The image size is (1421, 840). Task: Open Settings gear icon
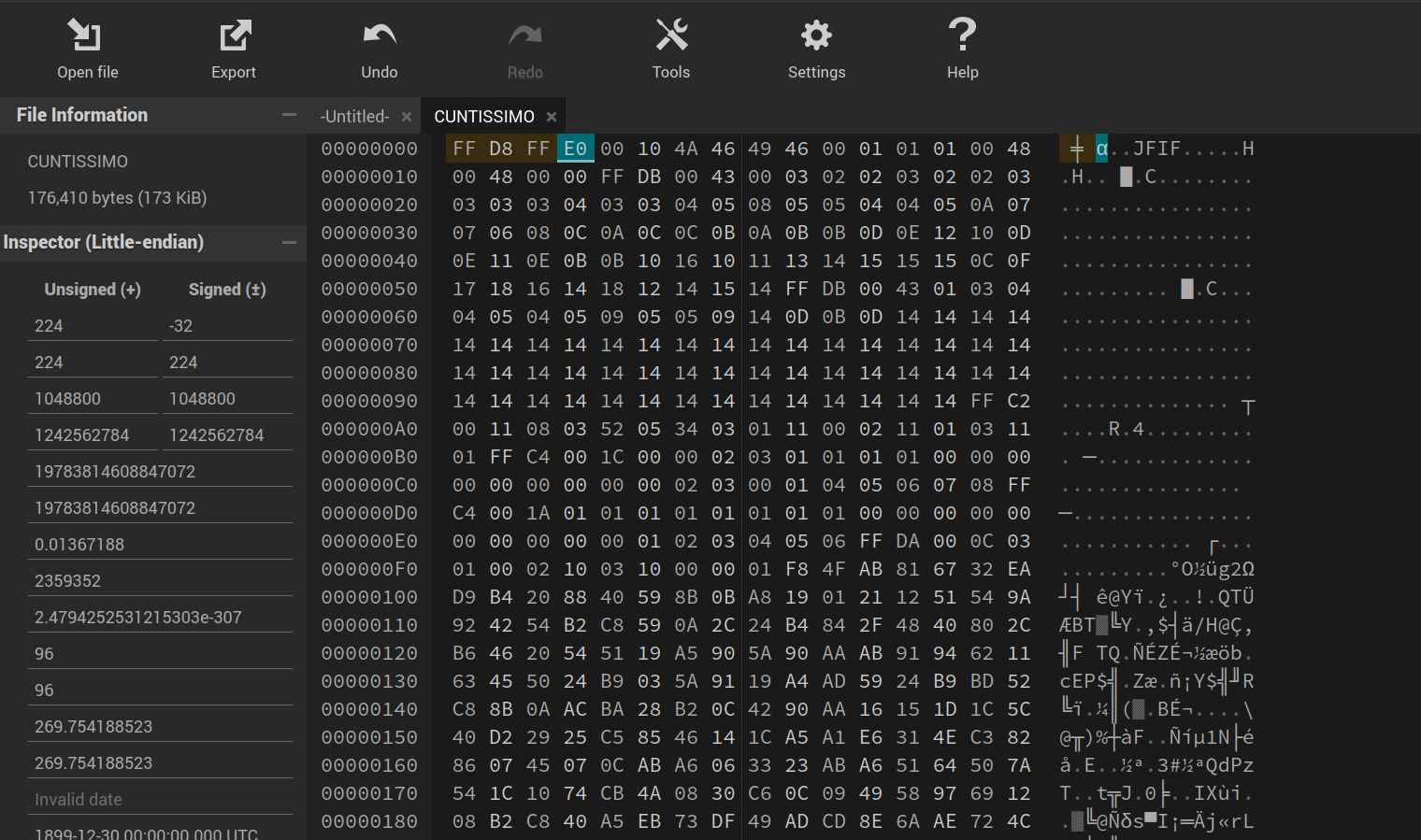point(816,36)
